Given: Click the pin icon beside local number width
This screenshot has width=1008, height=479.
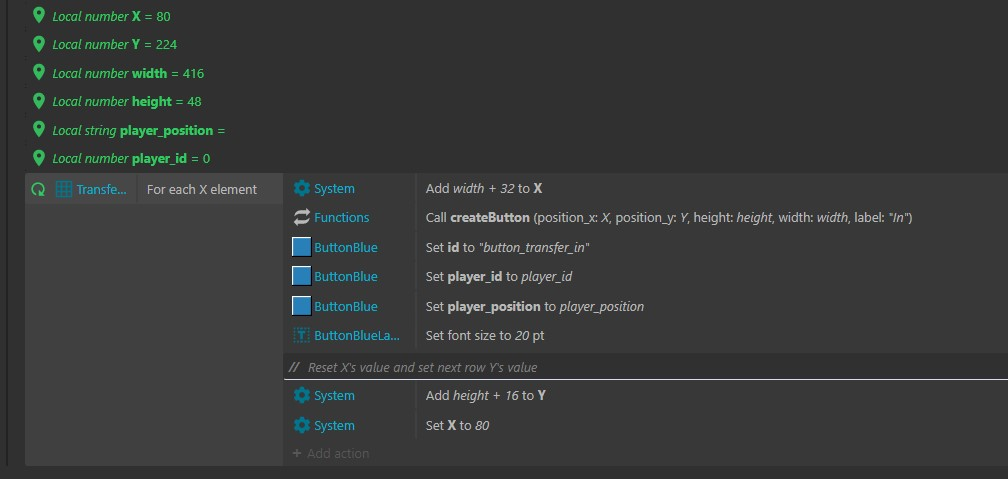Looking at the screenshot, I should click(39, 73).
